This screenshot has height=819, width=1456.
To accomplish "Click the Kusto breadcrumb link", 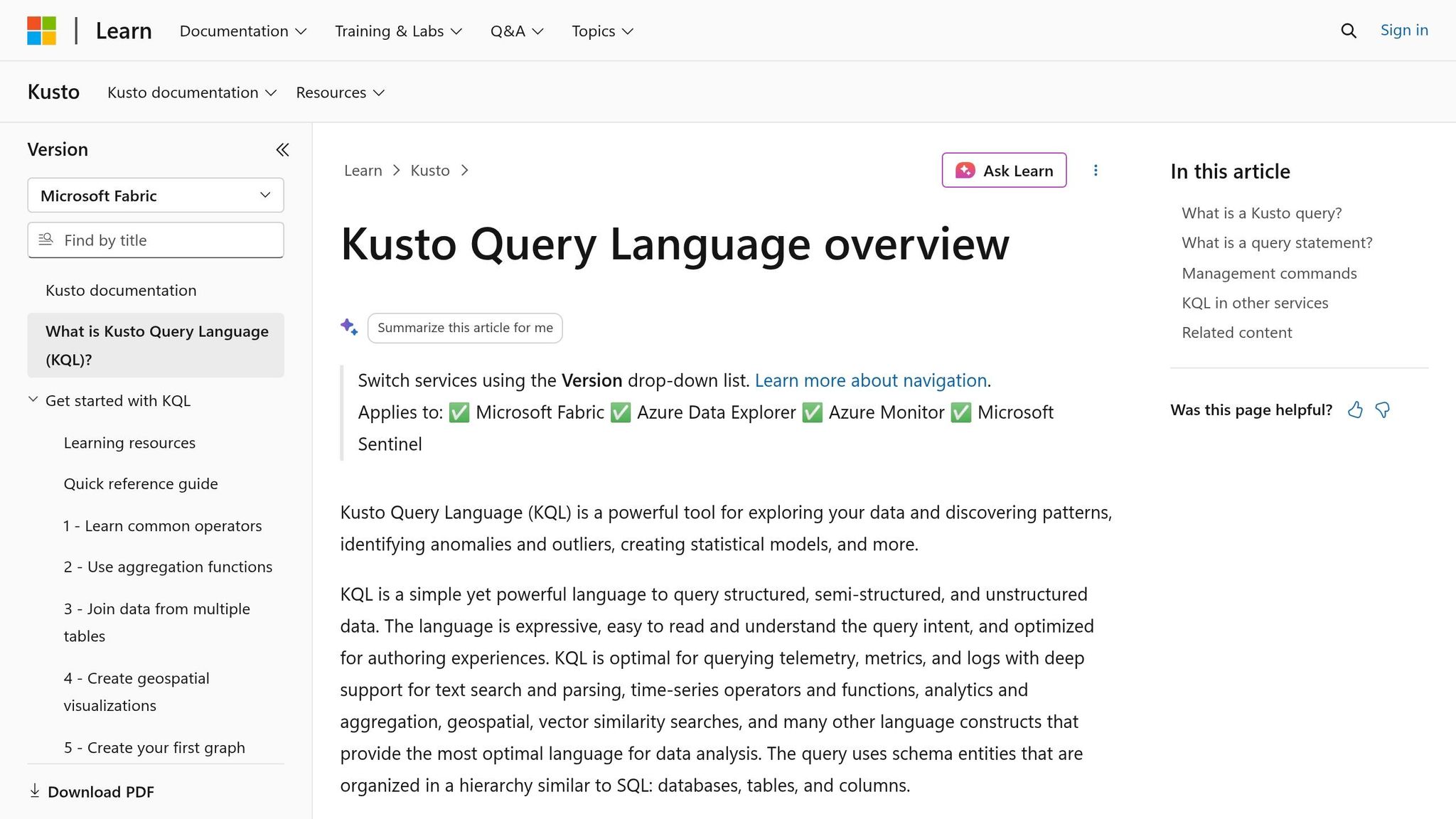I will coord(430,171).
